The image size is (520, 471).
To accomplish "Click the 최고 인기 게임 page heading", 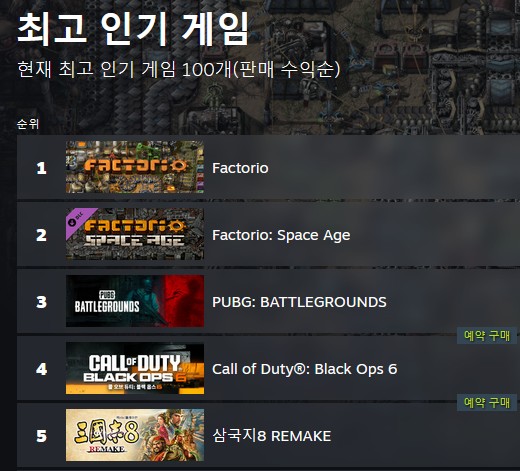I will (133, 29).
